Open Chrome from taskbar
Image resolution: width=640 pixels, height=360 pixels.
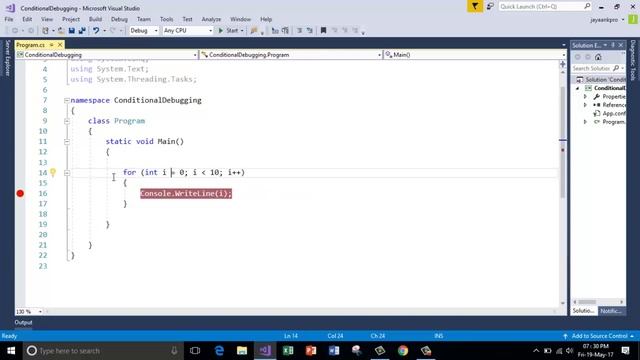pyautogui.click(x=403, y=351)
